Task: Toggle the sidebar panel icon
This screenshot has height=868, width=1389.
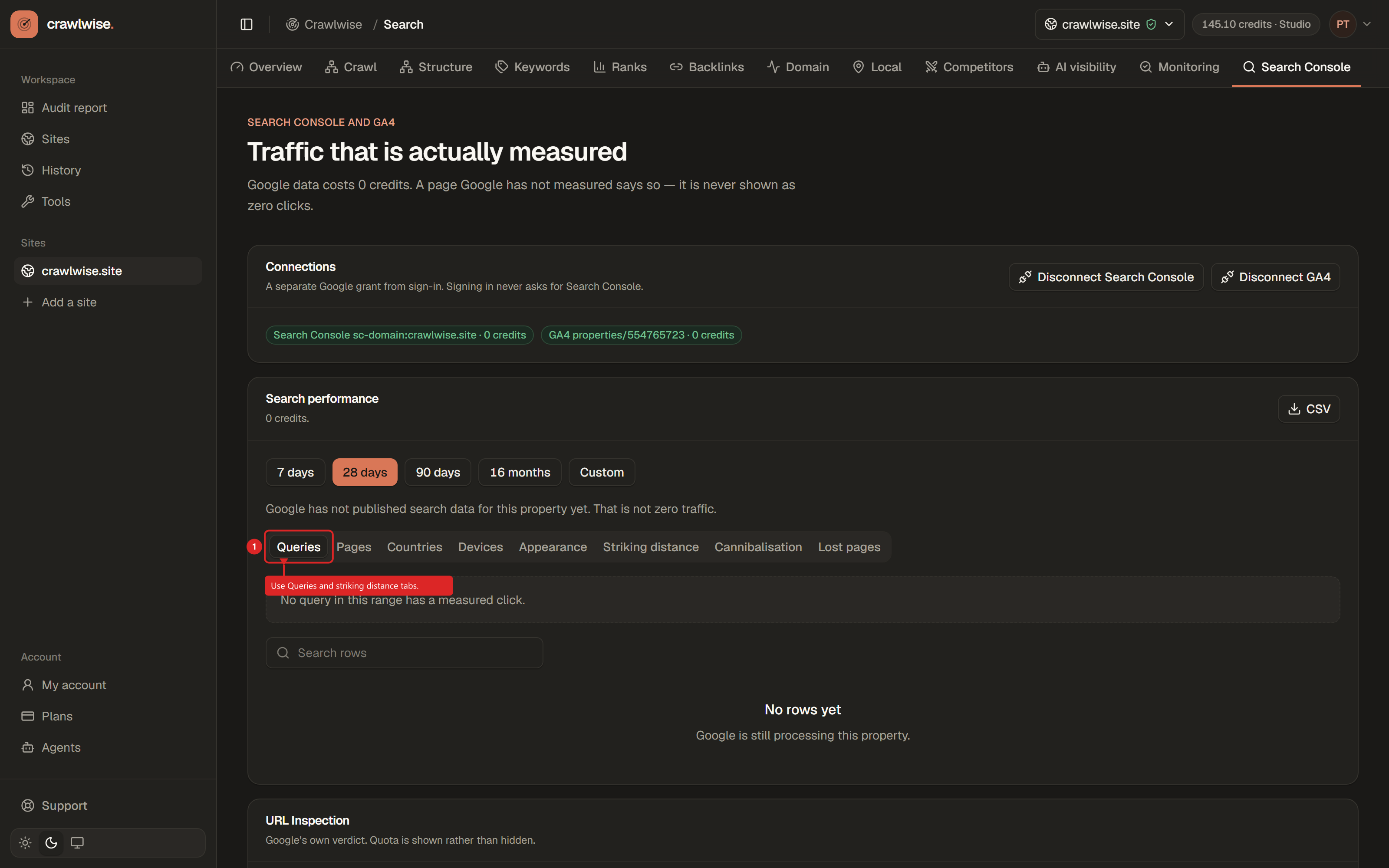Action: click(x=246, y=24)
